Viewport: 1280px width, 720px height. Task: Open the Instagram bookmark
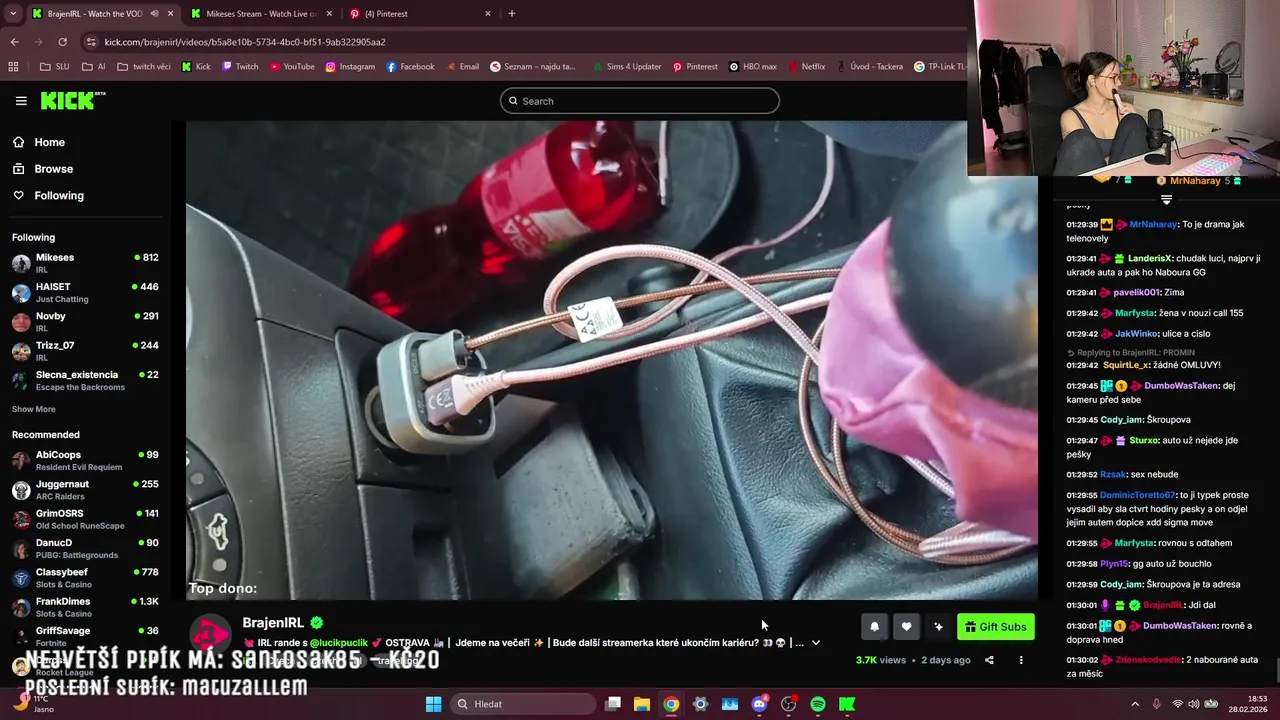[x=350, y=67]
